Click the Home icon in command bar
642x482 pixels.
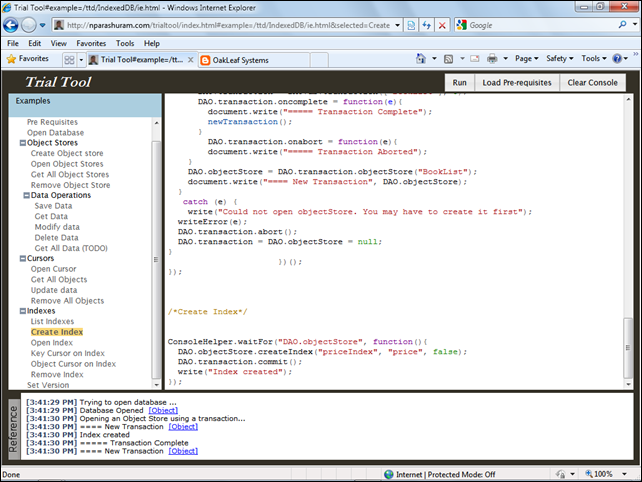[x=421, y=59]
